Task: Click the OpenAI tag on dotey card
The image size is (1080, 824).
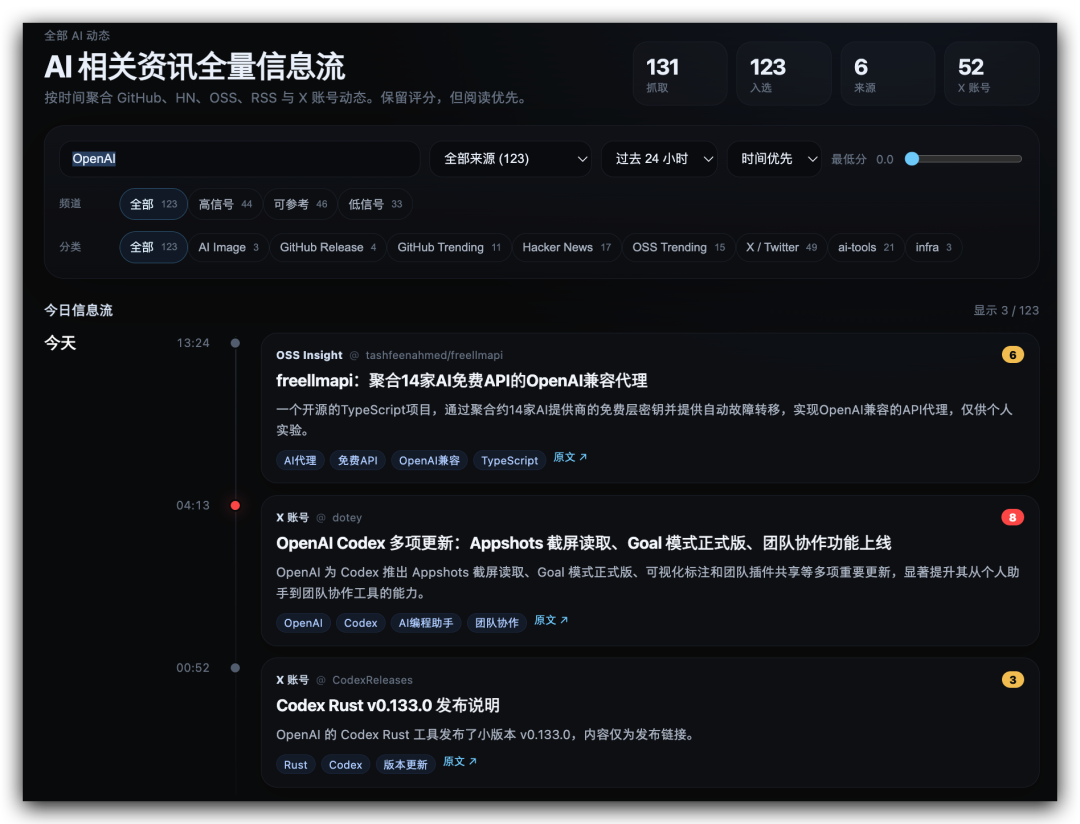Action: pyautogui.click(x=303, y=623)
